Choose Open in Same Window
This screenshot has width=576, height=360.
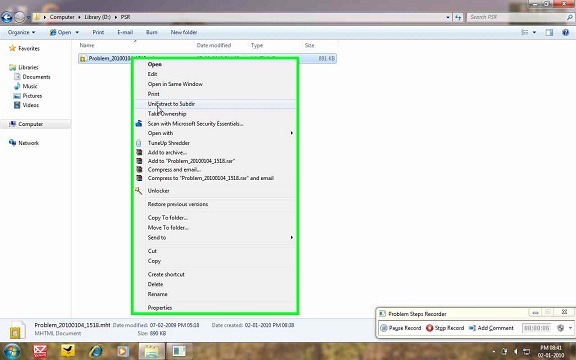coord(175,84)
